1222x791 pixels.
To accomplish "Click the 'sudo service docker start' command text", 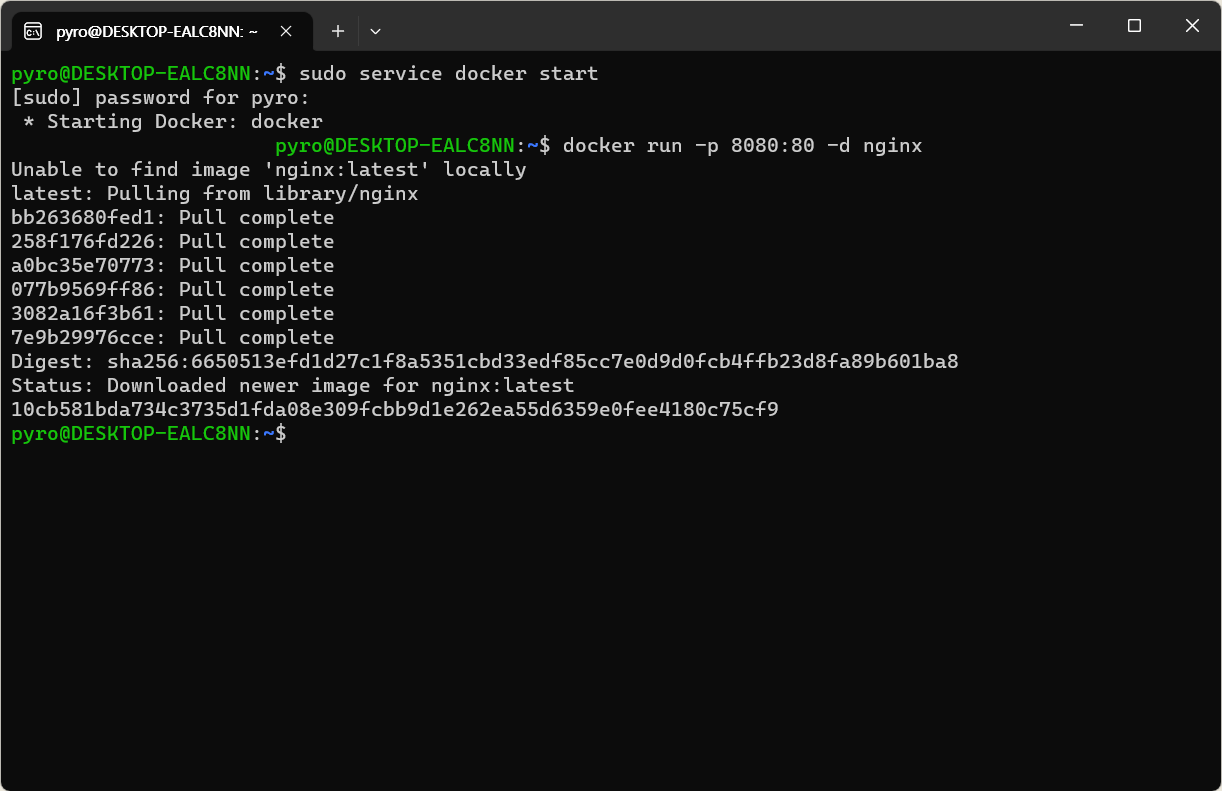I will coord(449,73).
